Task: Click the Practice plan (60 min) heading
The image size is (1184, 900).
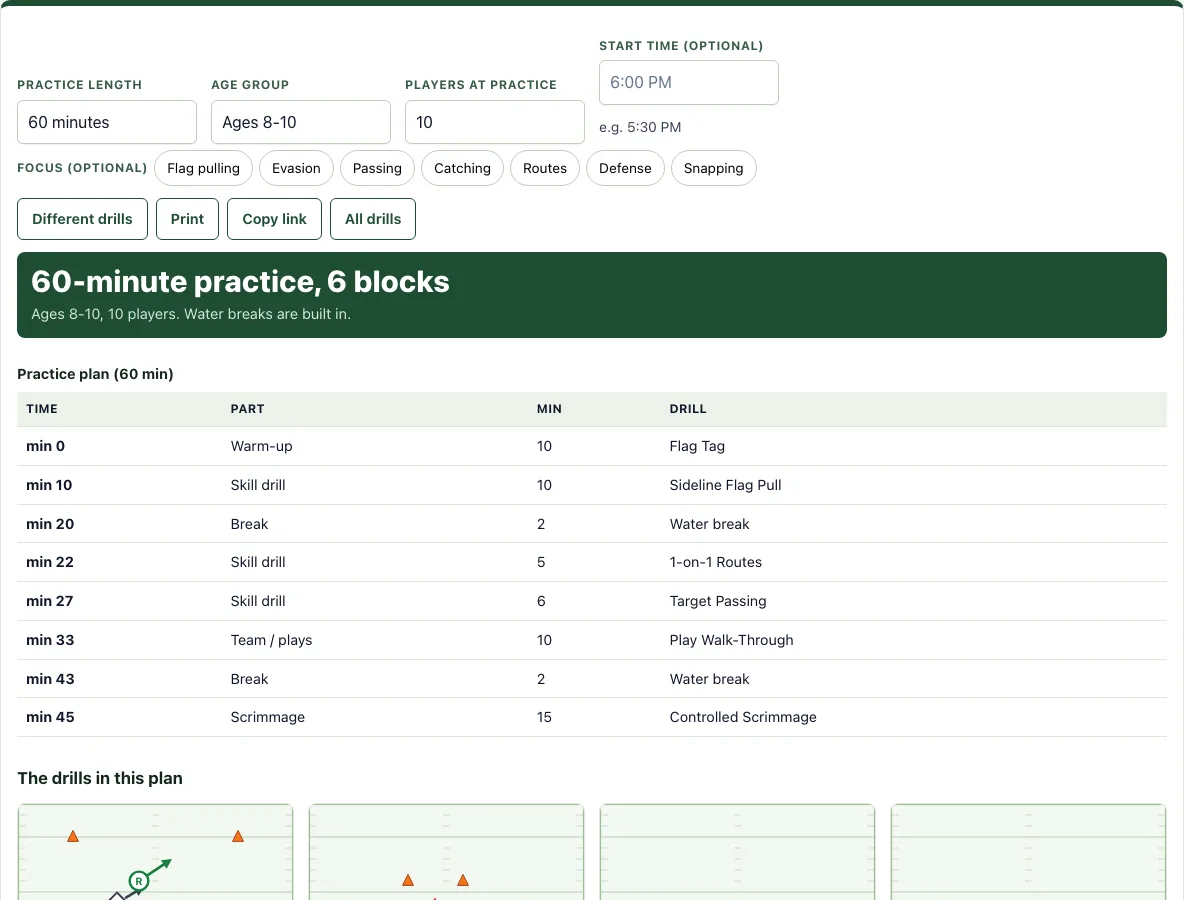Action: [95, 374]
